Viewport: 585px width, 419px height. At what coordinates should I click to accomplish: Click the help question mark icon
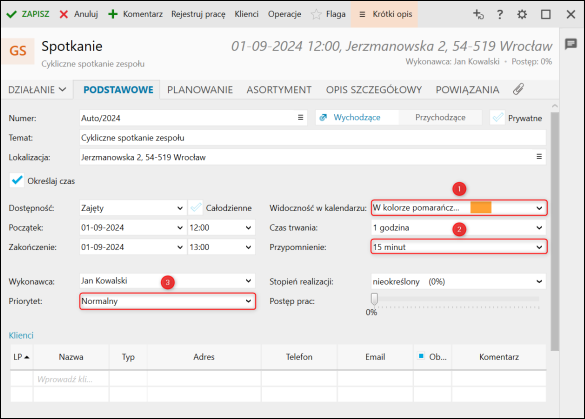(x=500, y=14)
